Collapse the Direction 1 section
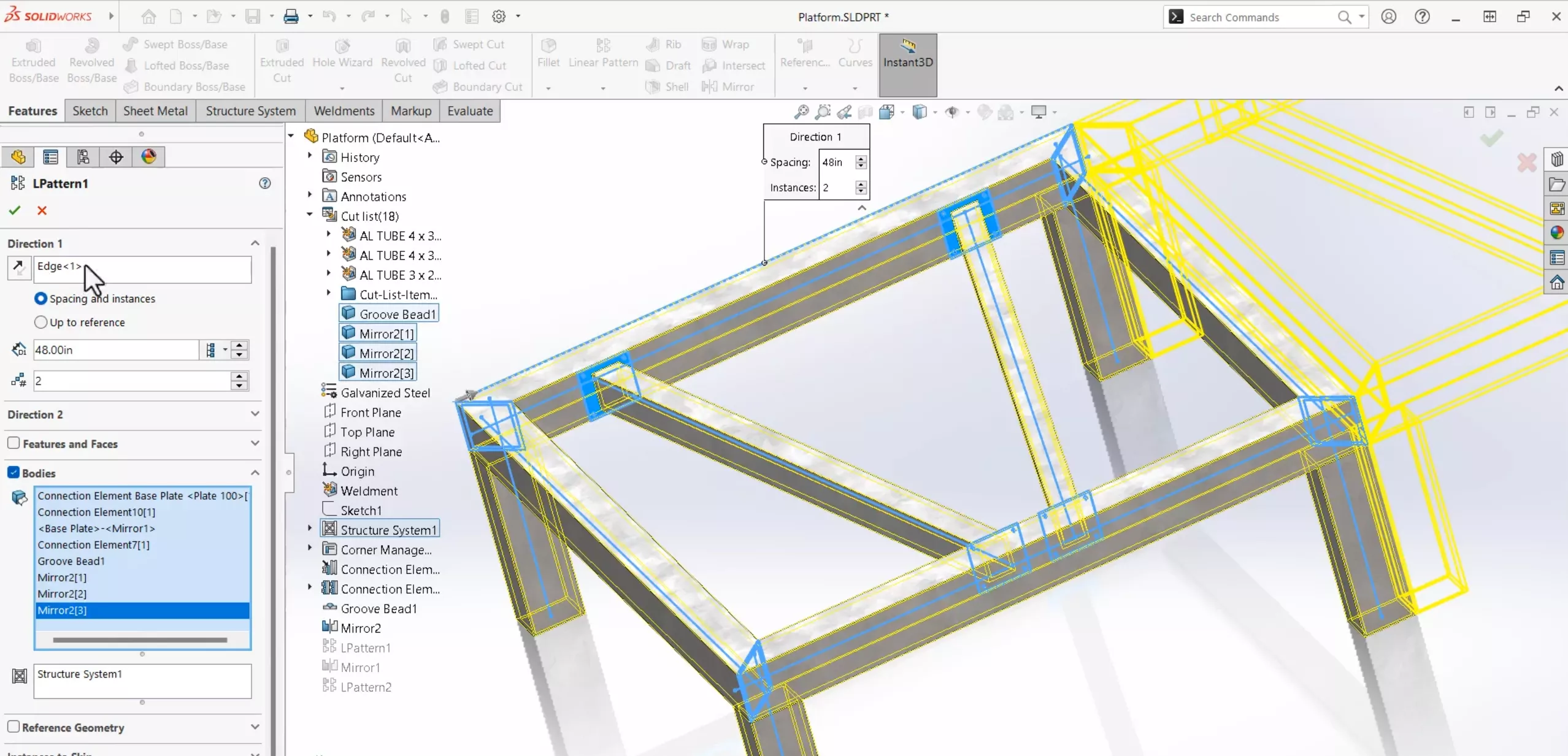This screenshot has height=756, width=1568. [x=256, y=243]
